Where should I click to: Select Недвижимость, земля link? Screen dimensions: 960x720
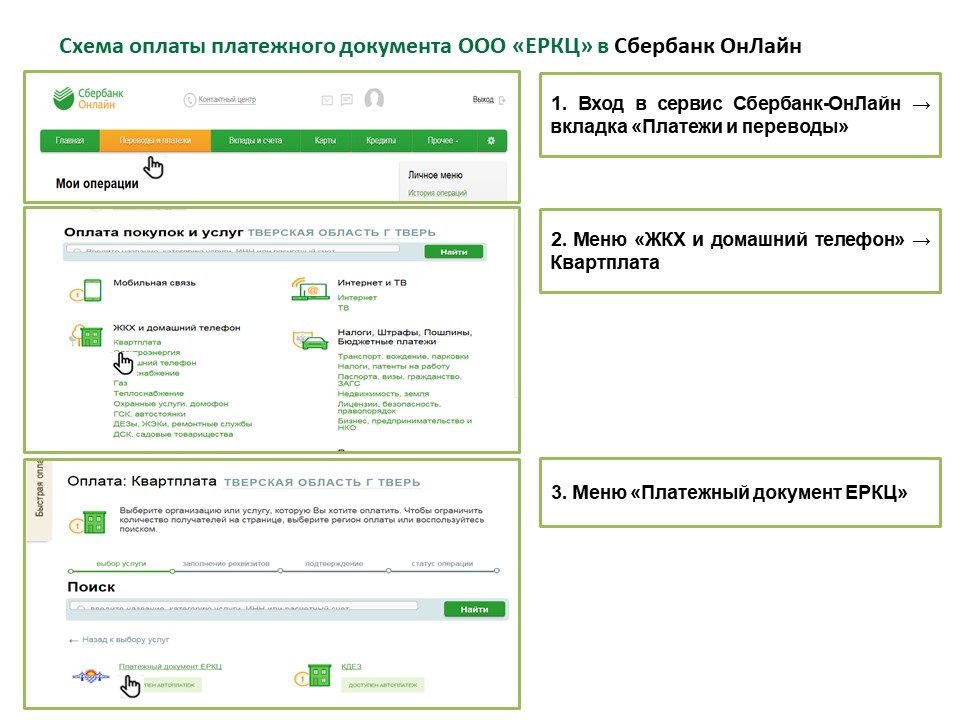pyautogui.click(x=383, y=394)
